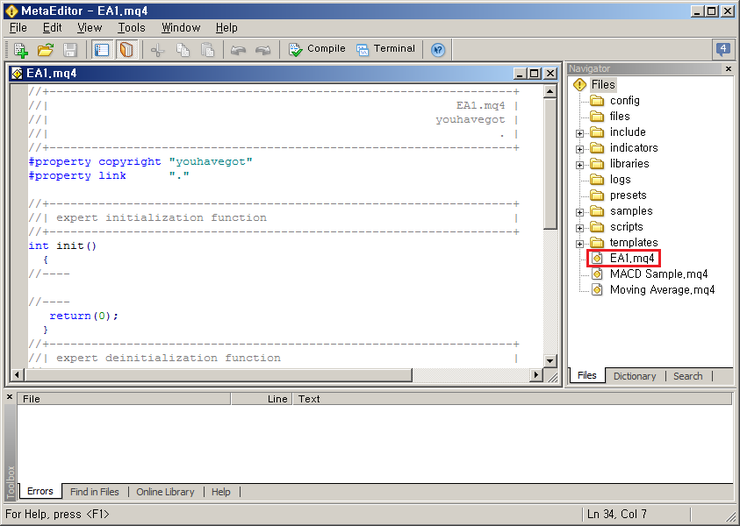The height and width of the screenshot is (526, 740).
Task: Create a new file with New icon
Action: (21, 50)
